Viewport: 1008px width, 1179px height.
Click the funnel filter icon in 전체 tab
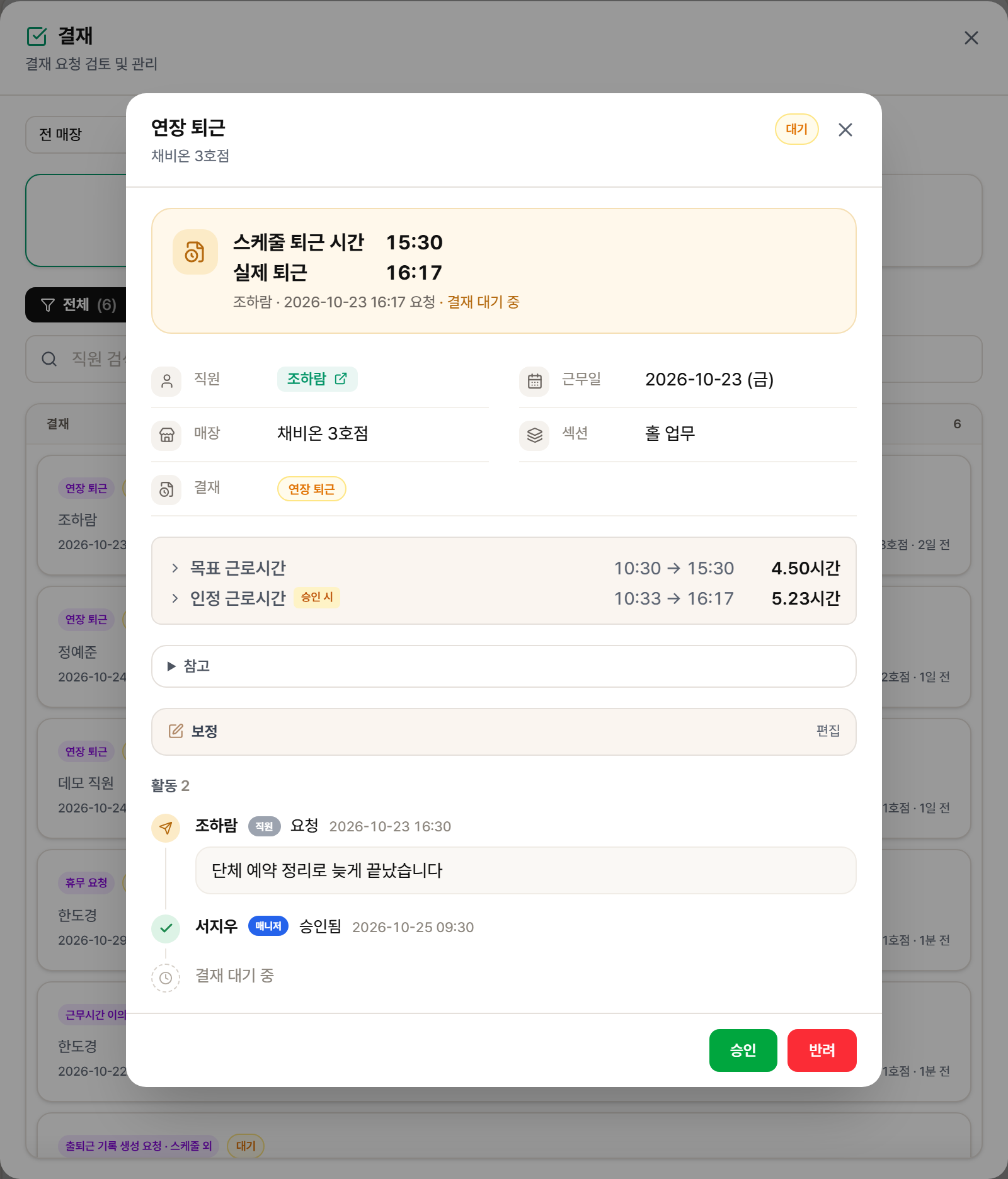coord(48,305)
